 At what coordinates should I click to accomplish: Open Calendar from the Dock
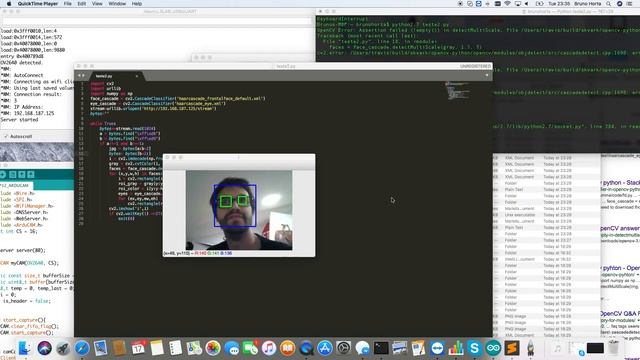tap(138, 348)
